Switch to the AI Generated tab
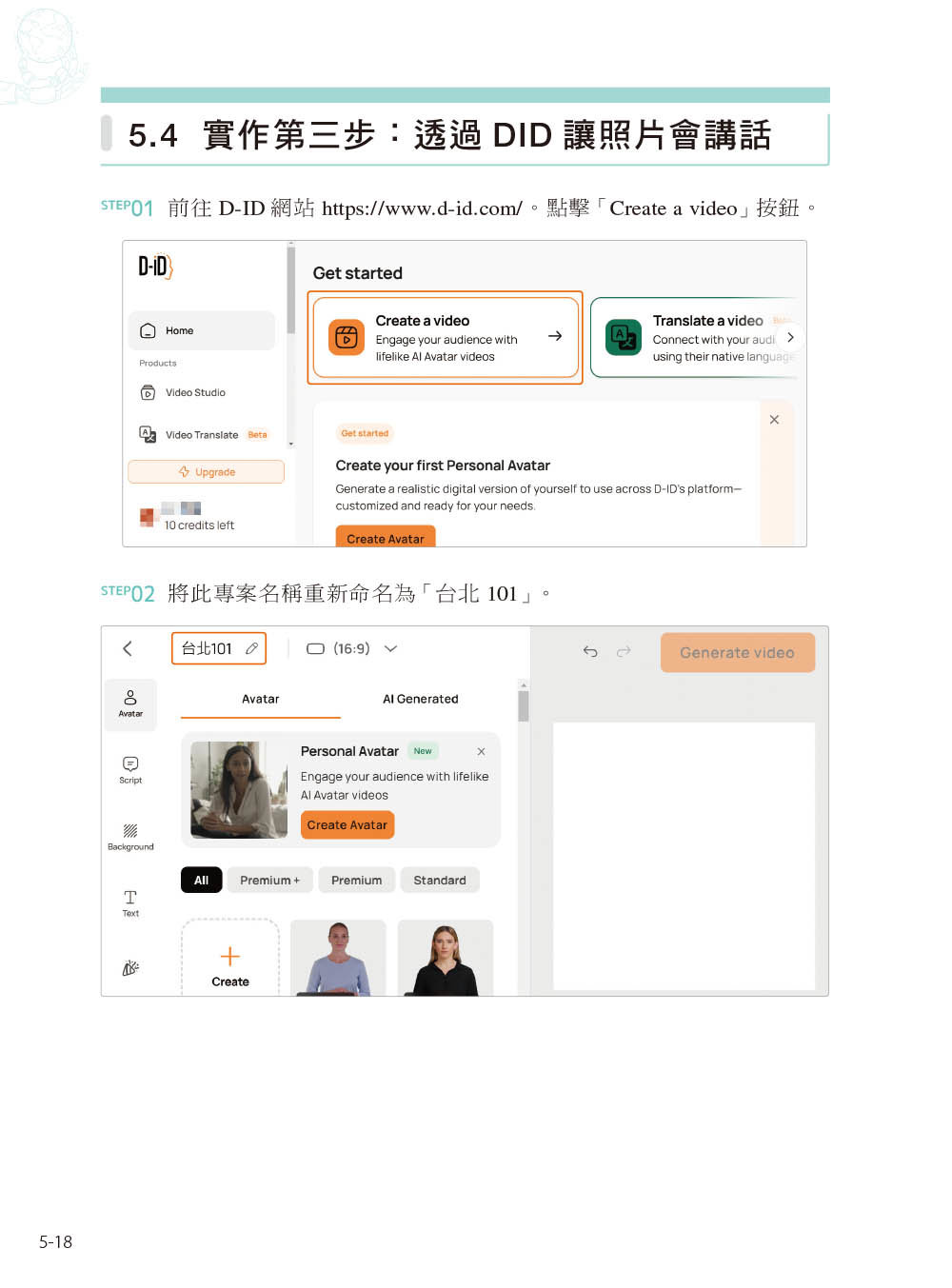The image size is (952, 1288). point(421,699)
